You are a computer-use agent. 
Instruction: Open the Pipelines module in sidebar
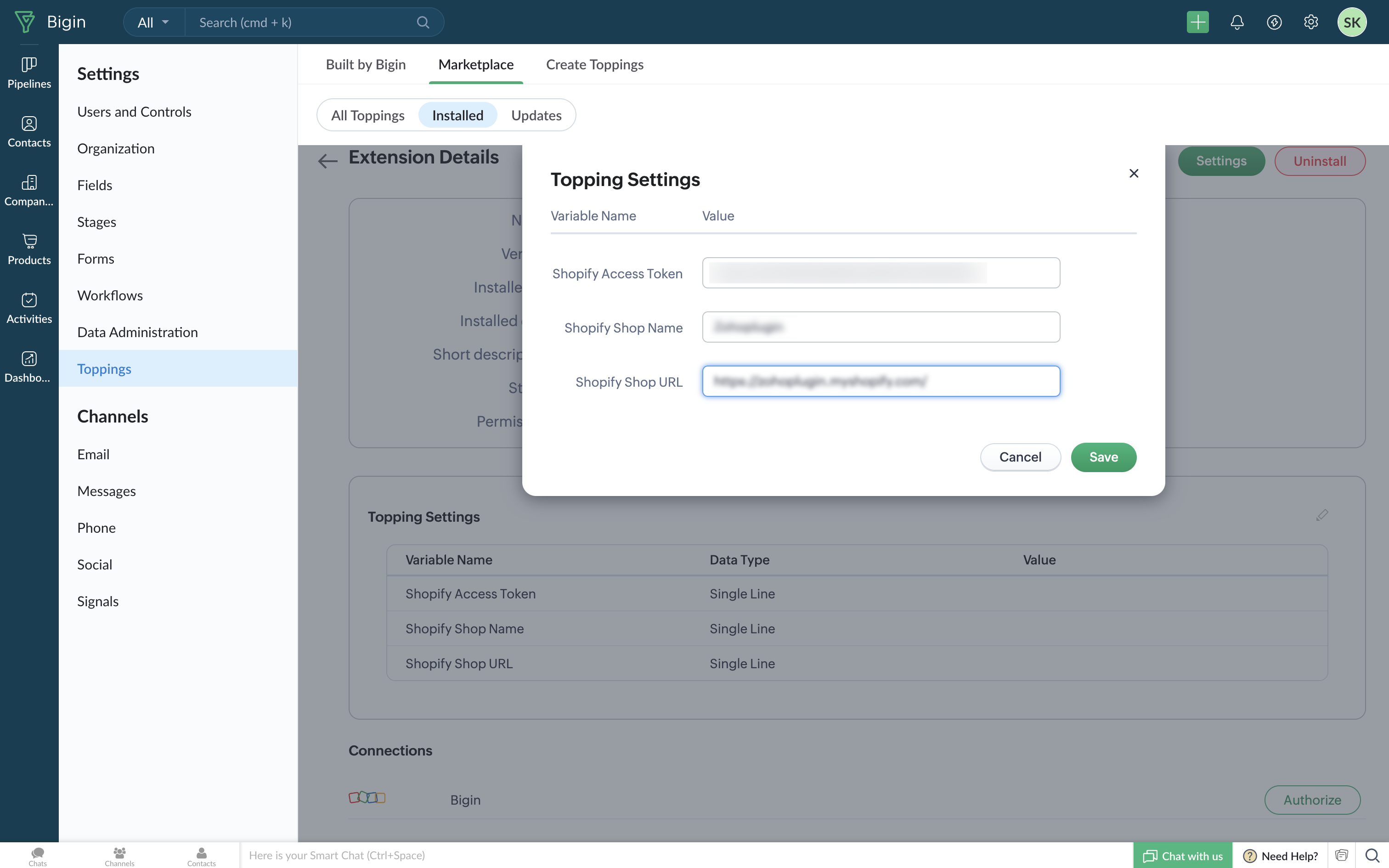pos(29,73)
